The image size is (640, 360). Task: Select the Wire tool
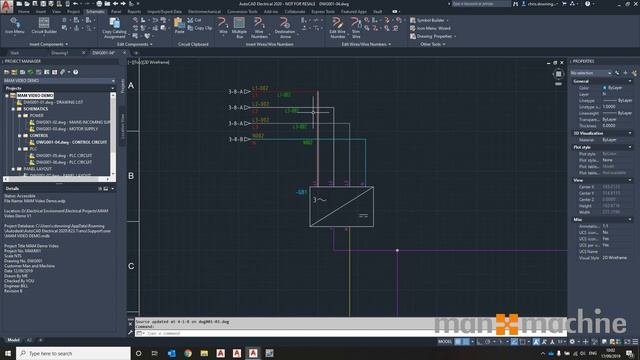[x=223, y=26]
